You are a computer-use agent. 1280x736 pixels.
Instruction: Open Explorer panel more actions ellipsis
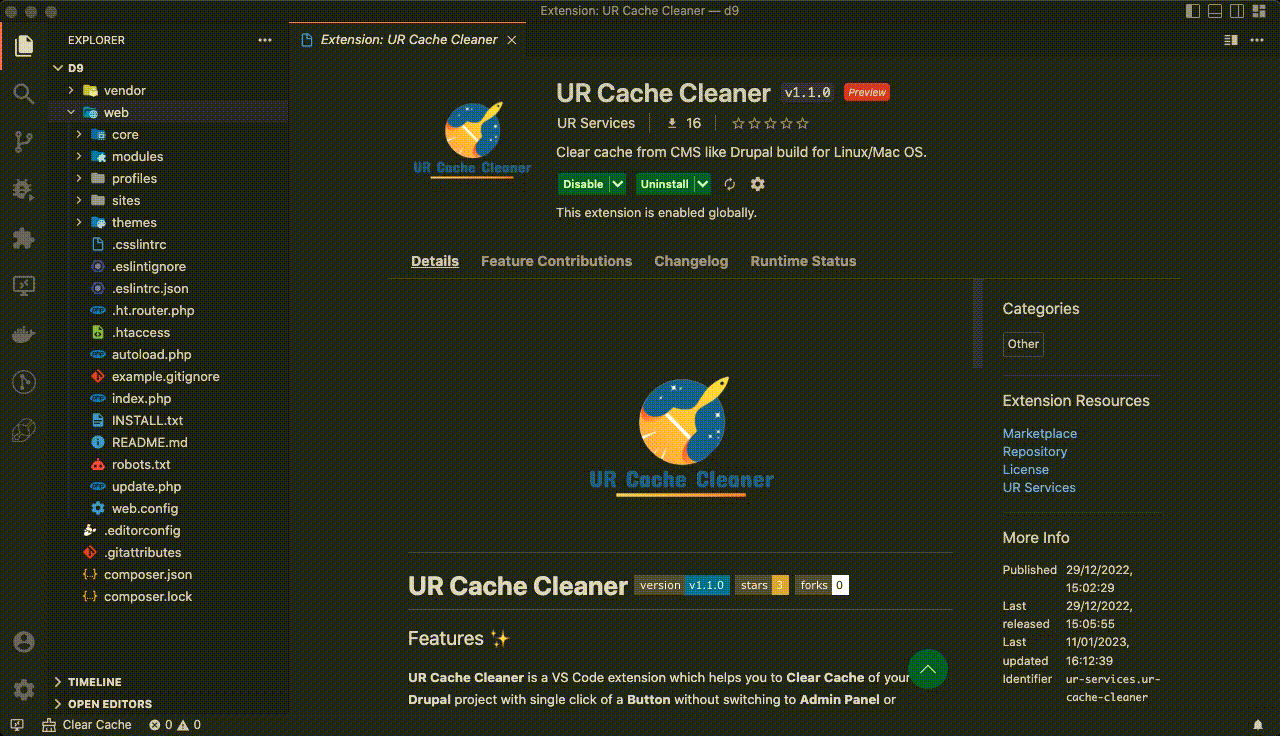[x=264, y=40]
